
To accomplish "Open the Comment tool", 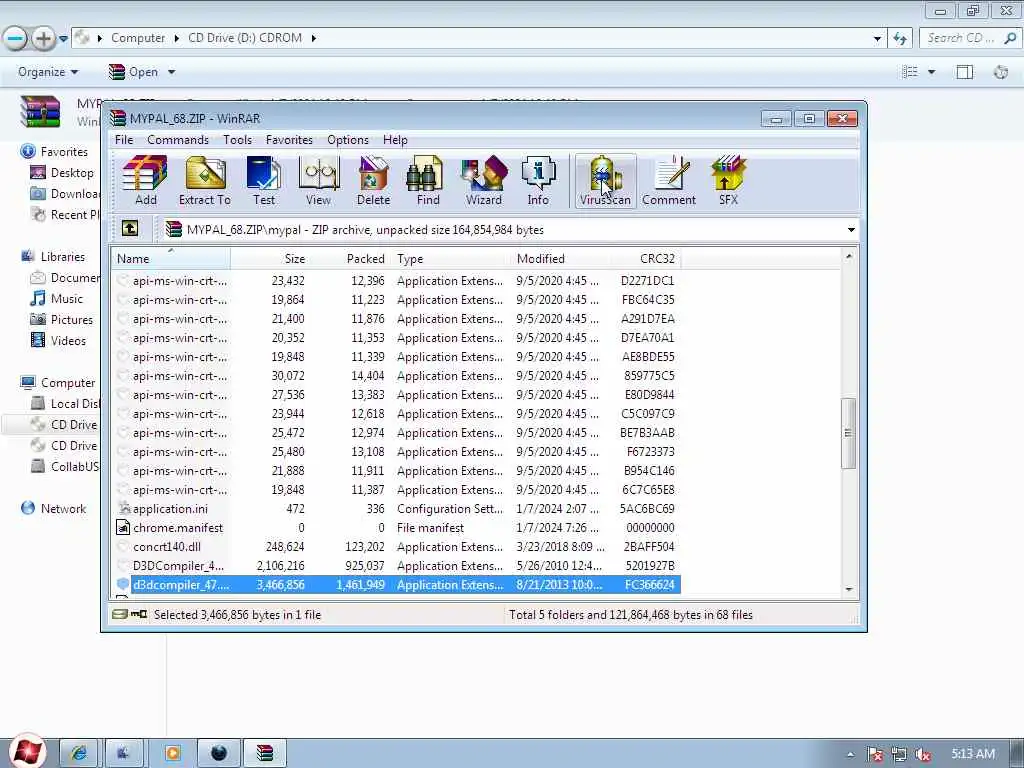I will [669, 181].
